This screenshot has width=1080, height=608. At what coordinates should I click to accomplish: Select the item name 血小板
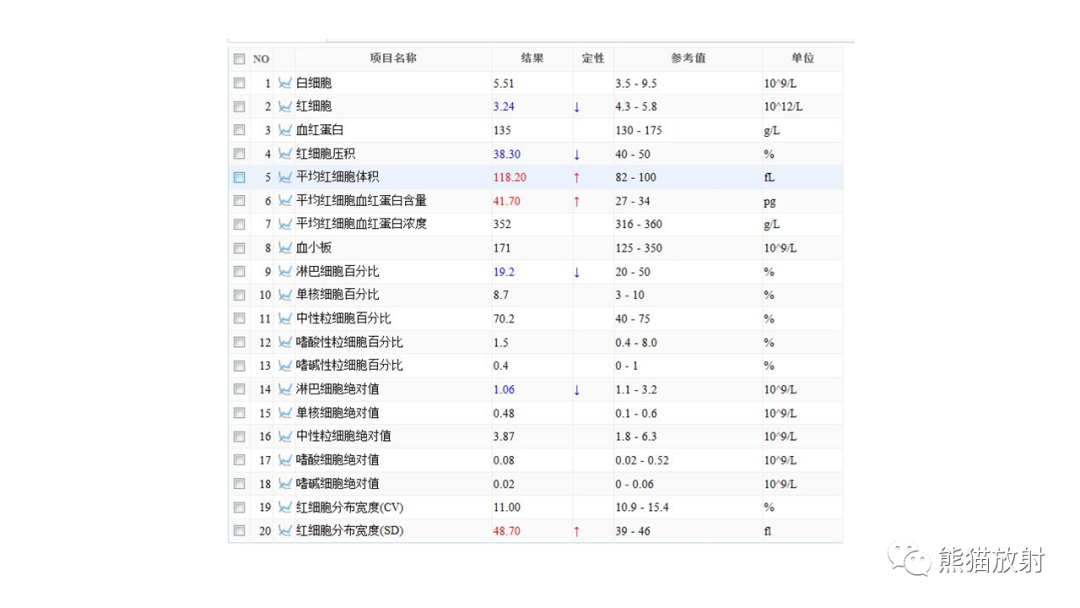click(x=314, y=247)
